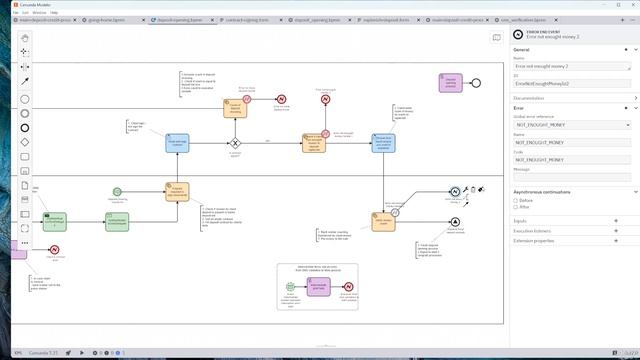Collapse the Error section
Screen dimensions: 640x360
636,108
